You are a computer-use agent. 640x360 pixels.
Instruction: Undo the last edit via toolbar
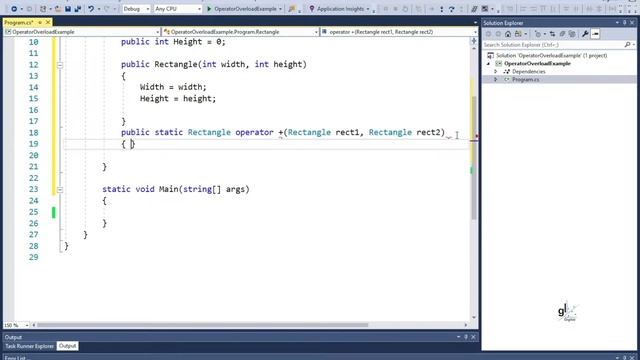(x=91, y=9)
